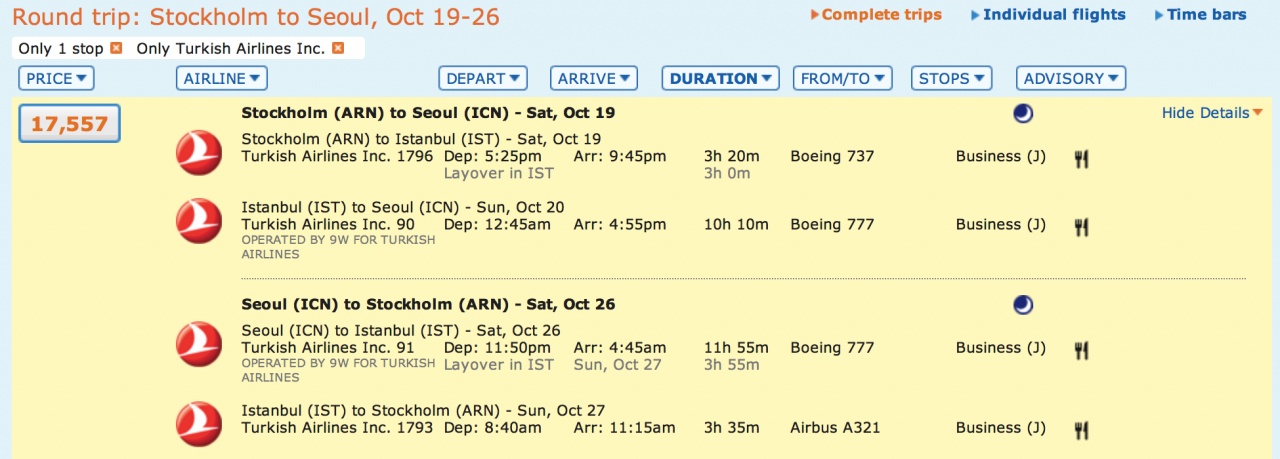Remove the 'Only 1 stop' filter
The image size is (1280, 459).
point(116,48)
